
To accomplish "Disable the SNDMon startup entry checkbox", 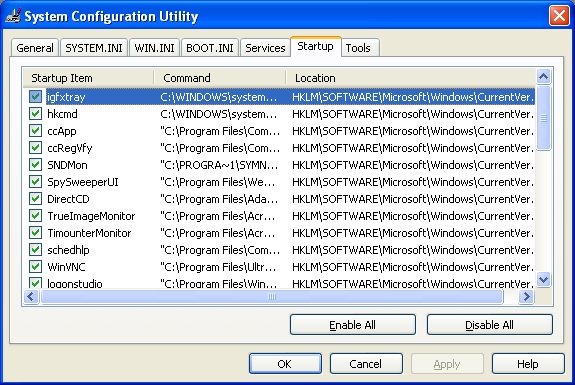I will click(x=35, y=165).
